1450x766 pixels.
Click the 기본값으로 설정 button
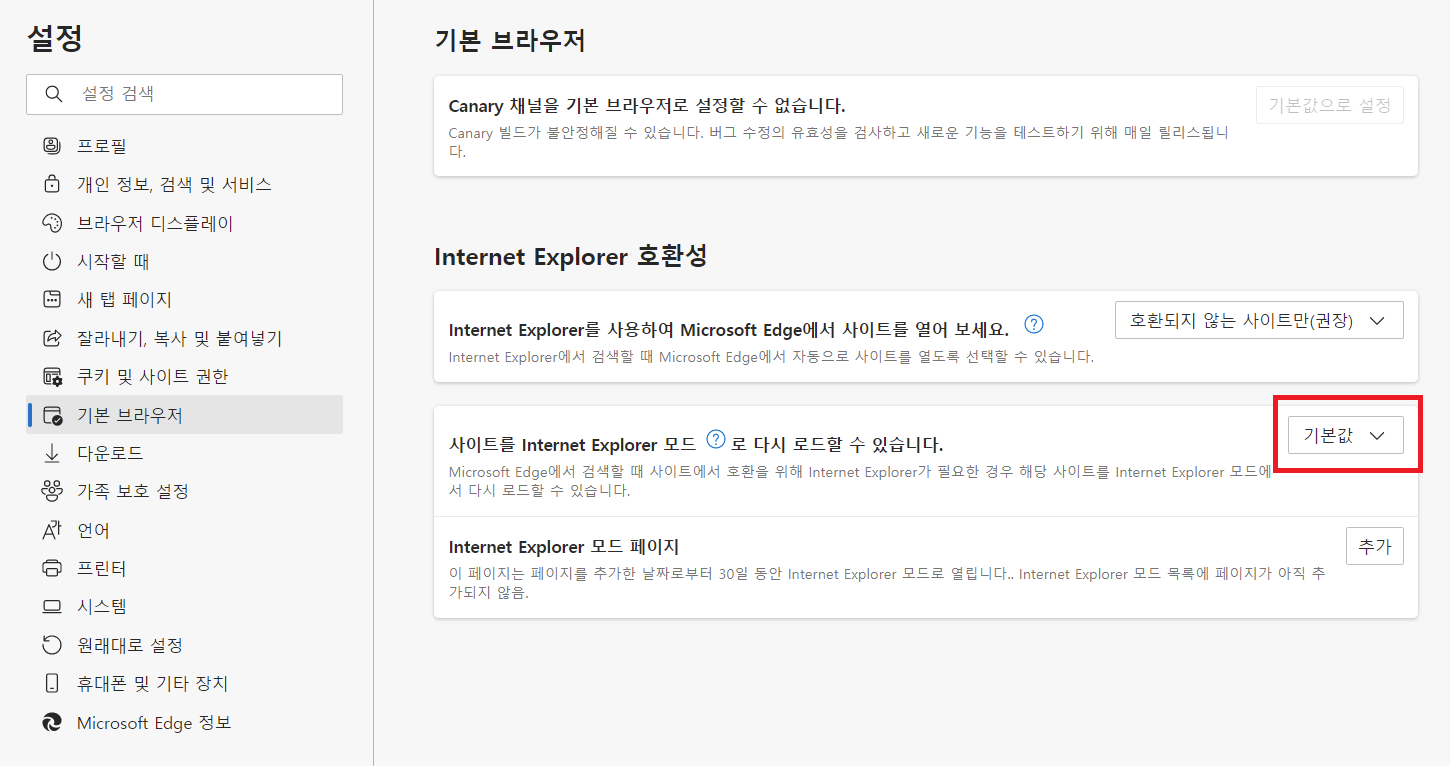point(1329,105)
